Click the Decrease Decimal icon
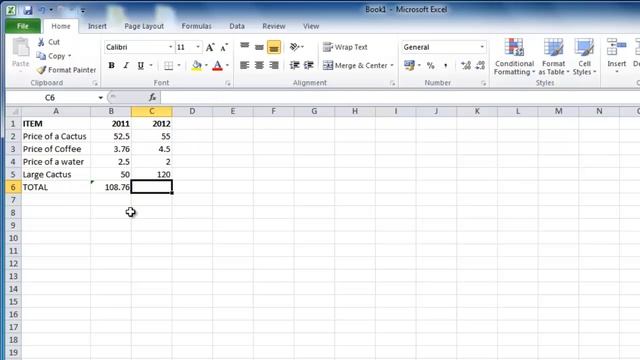Screen dimensions: 640x360 click(x=480, y=65)
